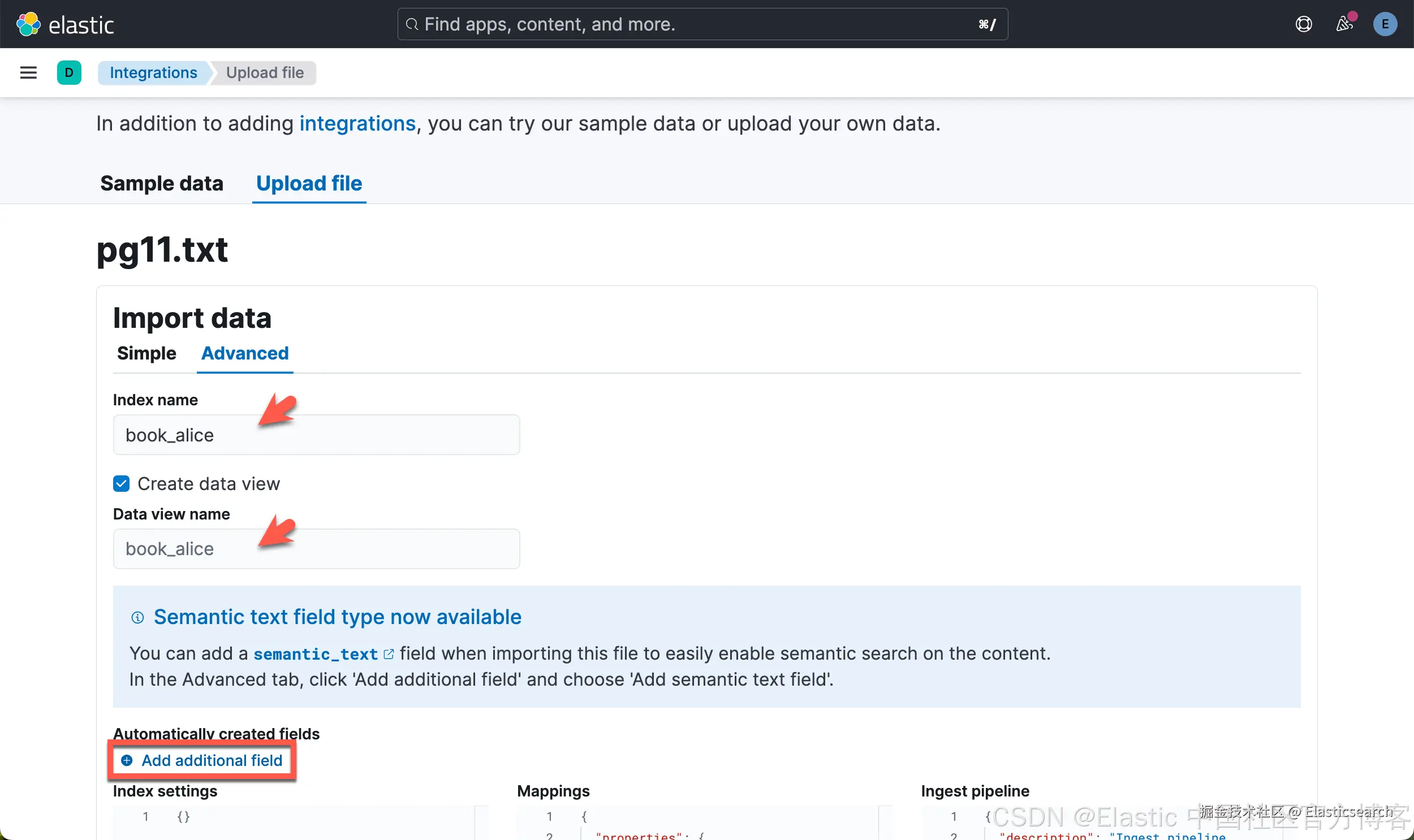
Task: Open the hamburger navigation menu
Action: click(28, 72)
